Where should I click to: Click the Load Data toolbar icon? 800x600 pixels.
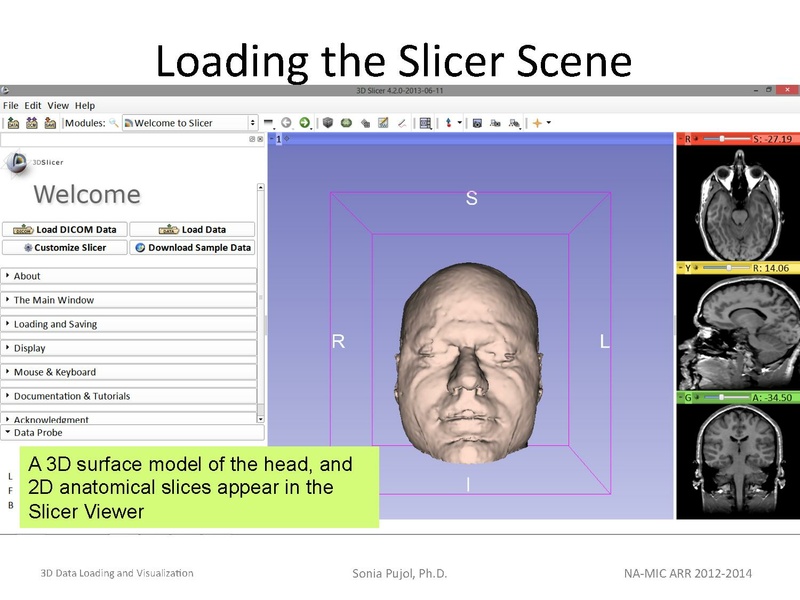coord(13,123)
